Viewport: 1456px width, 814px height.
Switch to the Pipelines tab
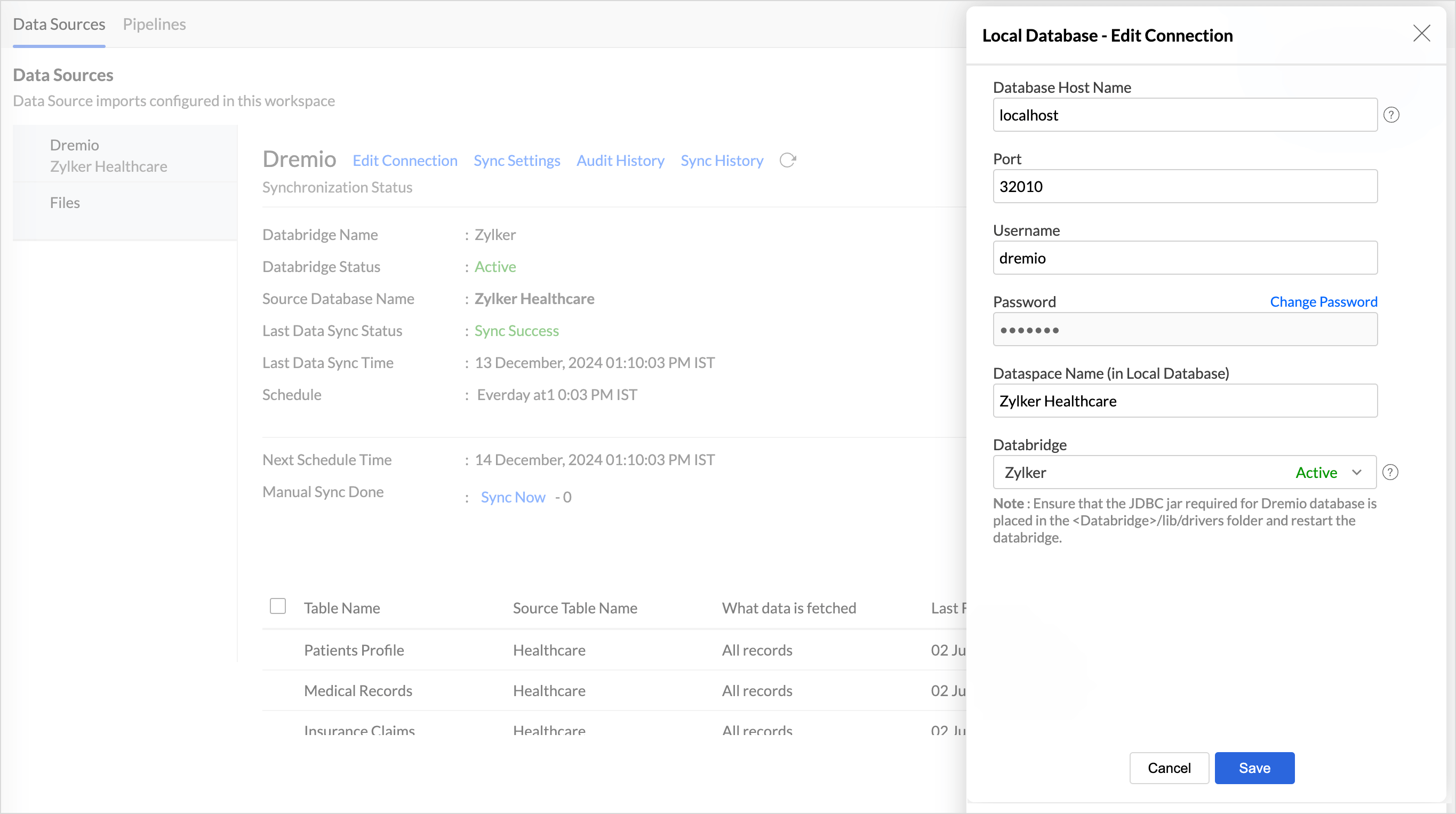(154, 25)
